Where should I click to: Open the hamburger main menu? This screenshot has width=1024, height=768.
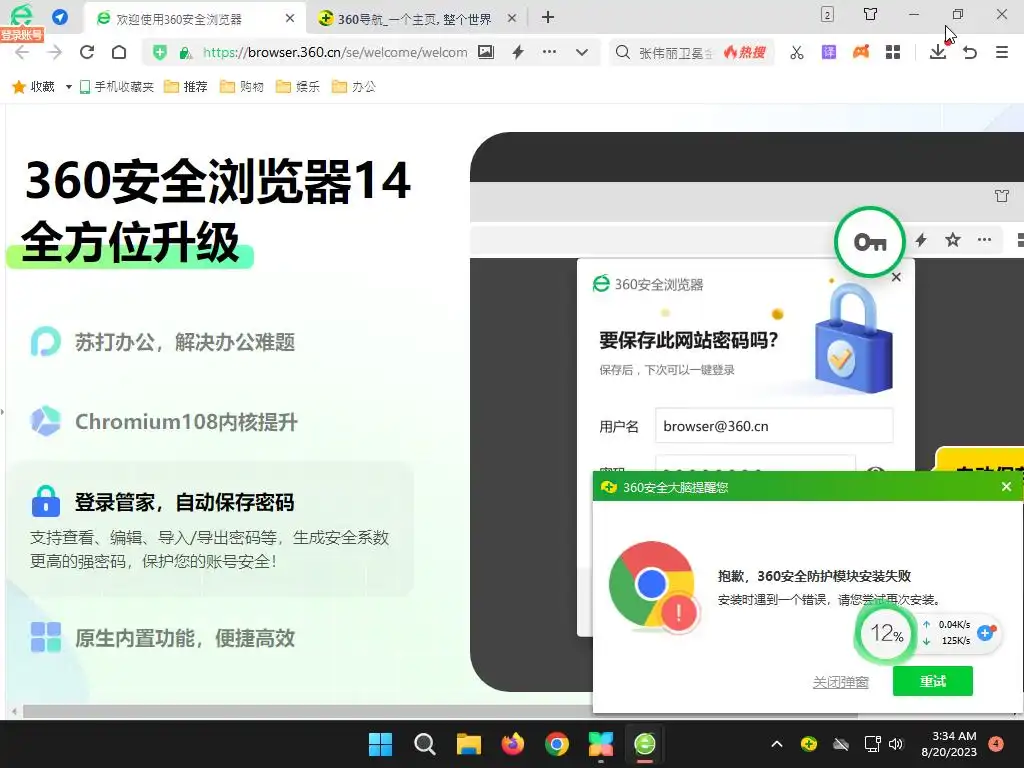click(x=1002, y=52)
